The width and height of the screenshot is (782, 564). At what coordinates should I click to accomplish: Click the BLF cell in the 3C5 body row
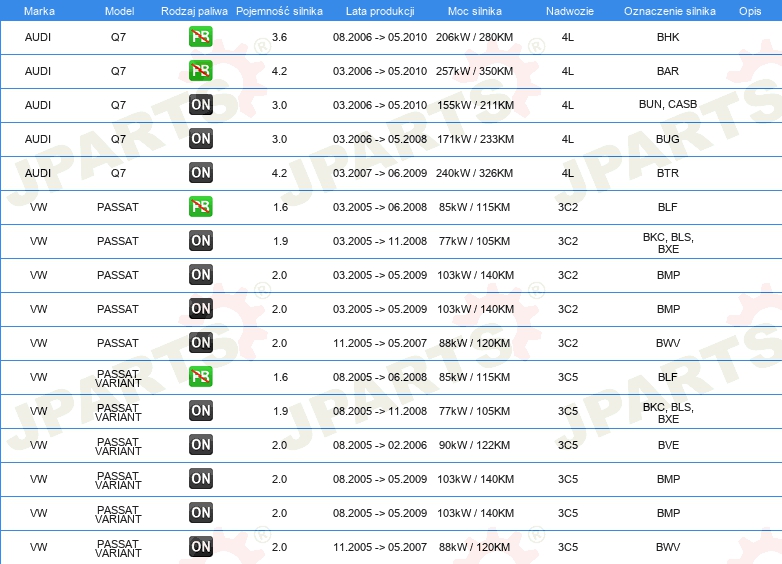[x=668, y=377]
